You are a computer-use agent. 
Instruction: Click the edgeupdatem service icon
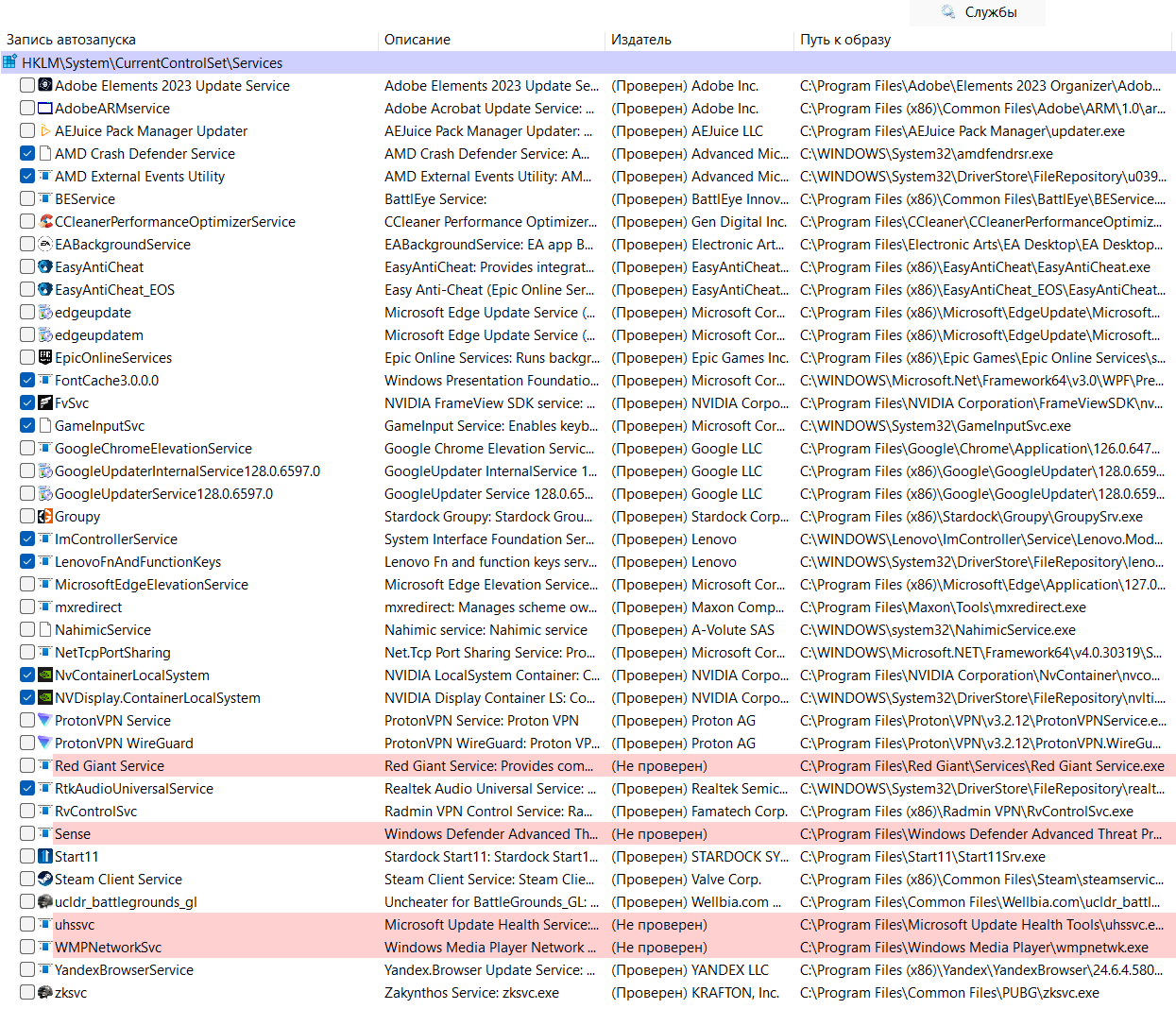point(44,334)
